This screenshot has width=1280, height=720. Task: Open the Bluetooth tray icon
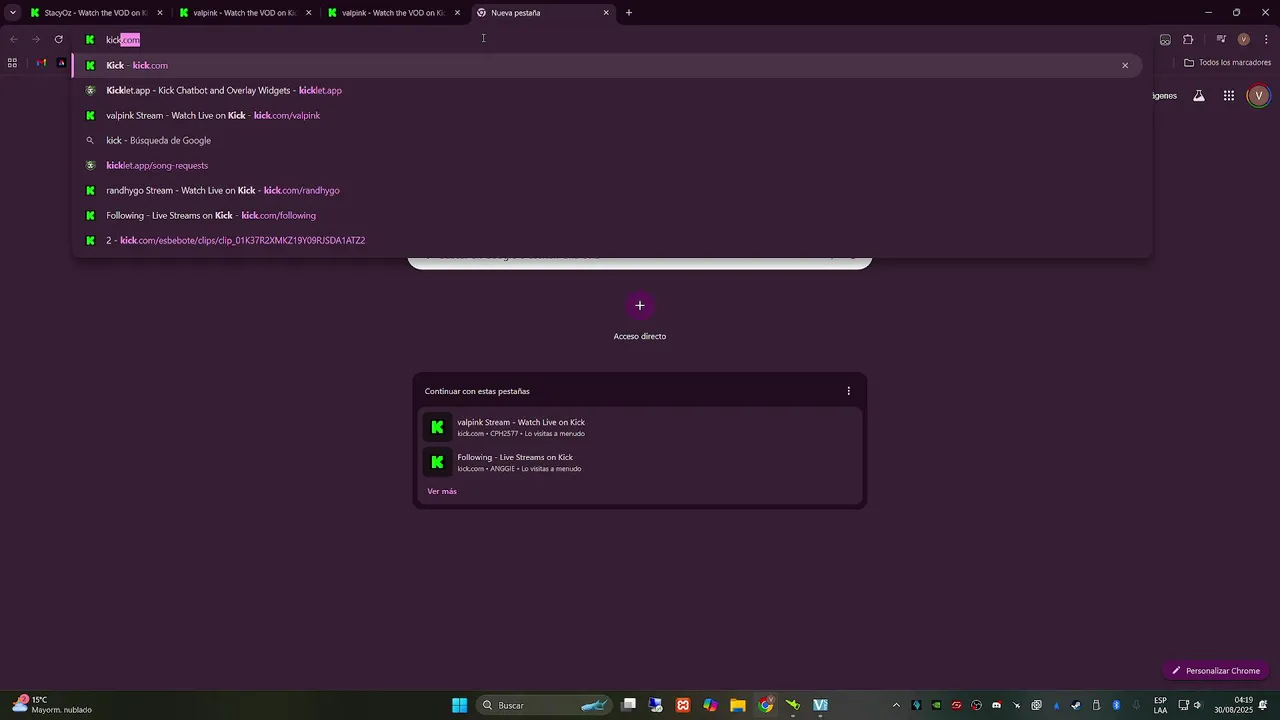point(1116,705)
